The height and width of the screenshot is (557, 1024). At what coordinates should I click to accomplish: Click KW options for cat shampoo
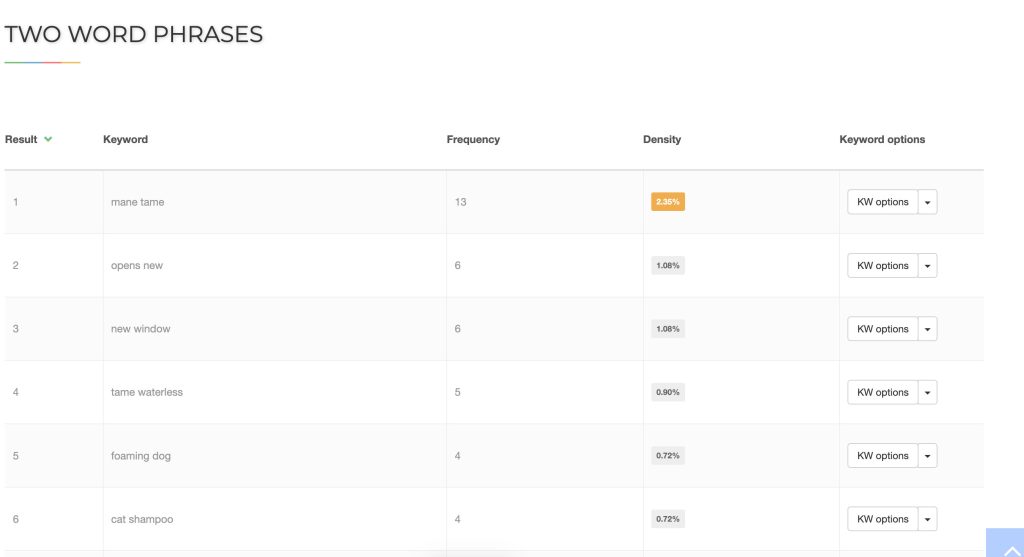[882, 520]
